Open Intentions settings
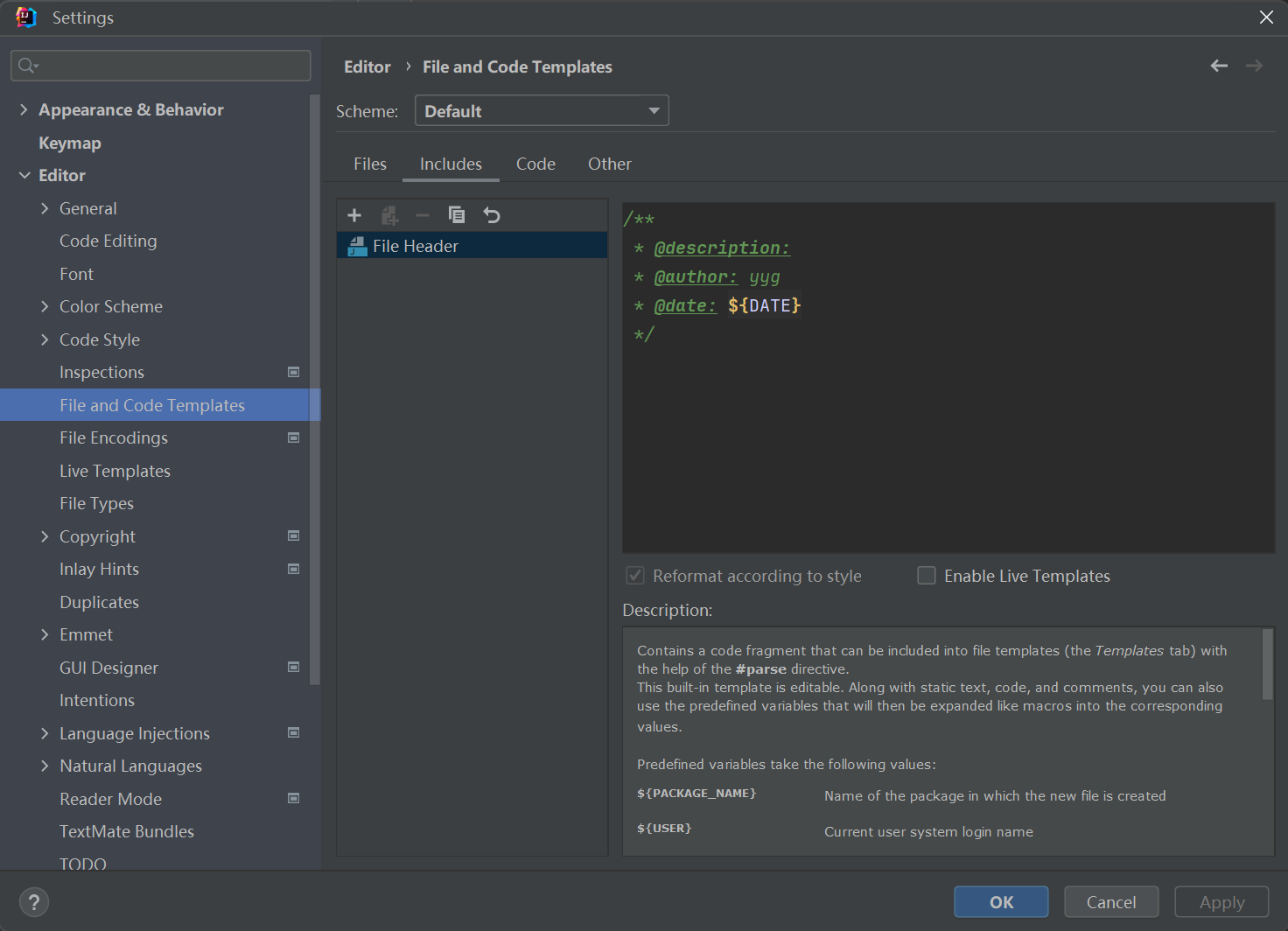1288x931 pixels. coord(97,700)
